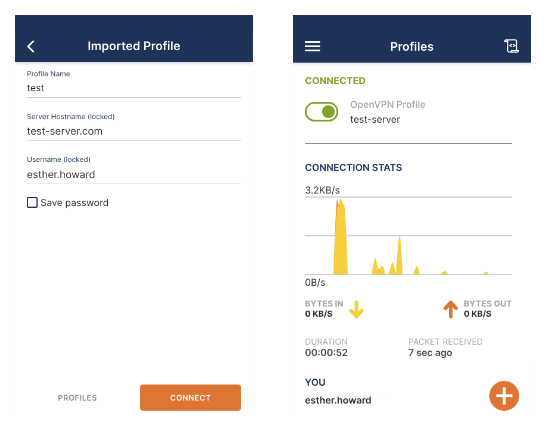Click the Profiles screen title
The image size is (548, 439).
[412, 46]
